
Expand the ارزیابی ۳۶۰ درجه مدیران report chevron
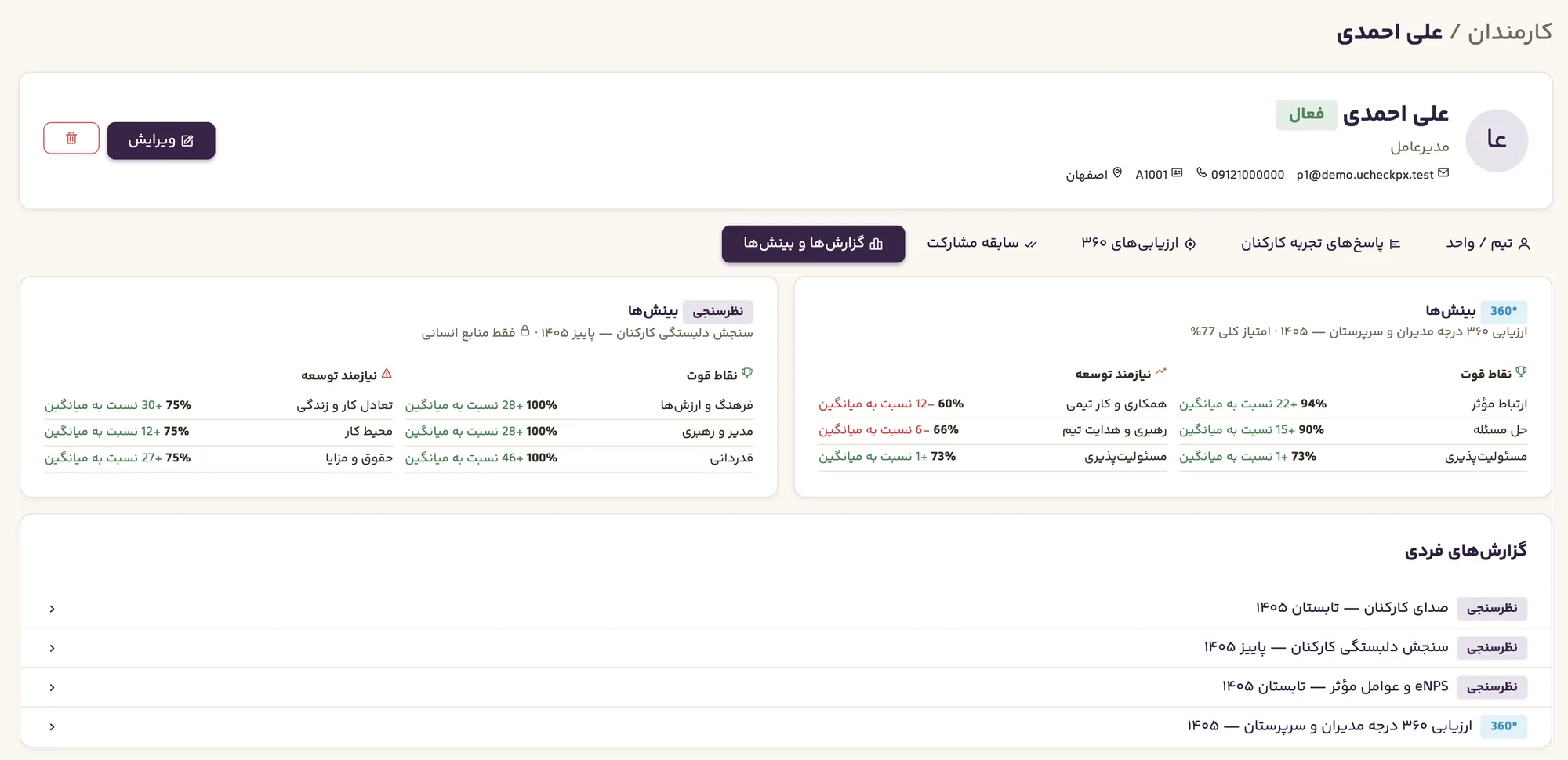click(52, 726)
